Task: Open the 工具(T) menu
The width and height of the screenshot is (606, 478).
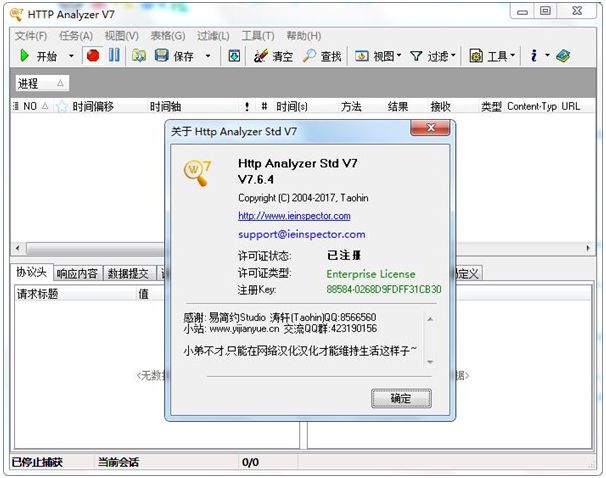Action: click(258, 36)
